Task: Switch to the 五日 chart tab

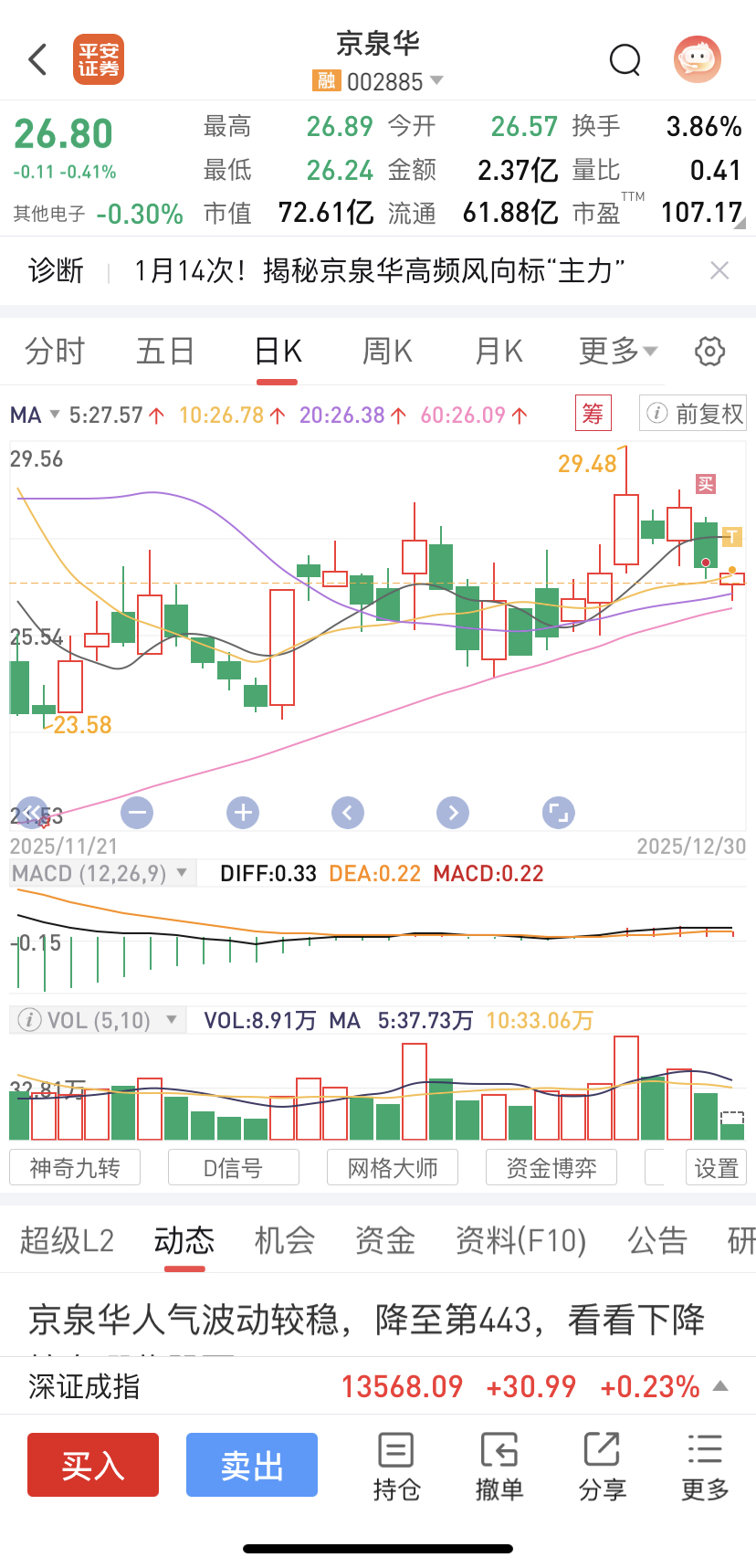Action: [x=165, y=352]
